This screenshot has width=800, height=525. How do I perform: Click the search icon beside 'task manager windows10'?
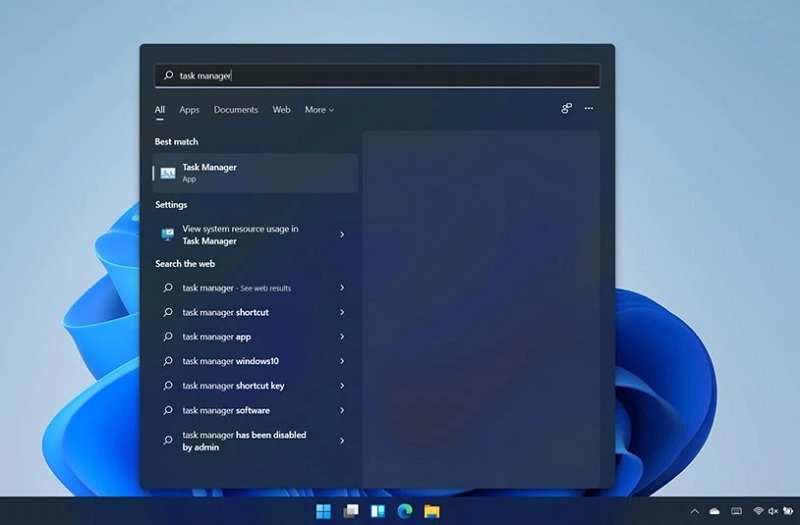(168, 361)
